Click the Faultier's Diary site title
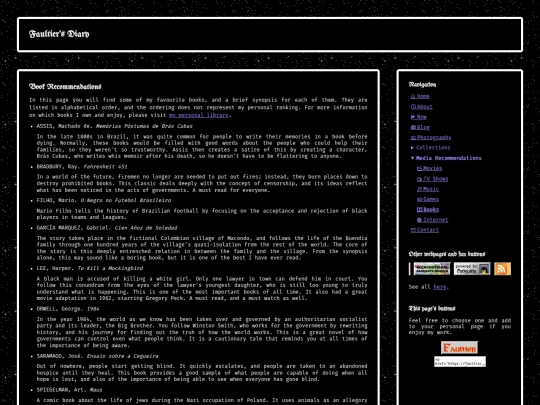This screenshot has width=540, height=405. [59, 34]
